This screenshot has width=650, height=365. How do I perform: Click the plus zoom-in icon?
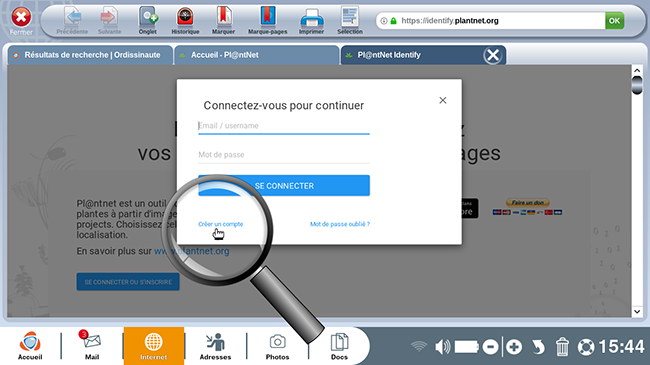pyautogui.click(x=514, y=347)
